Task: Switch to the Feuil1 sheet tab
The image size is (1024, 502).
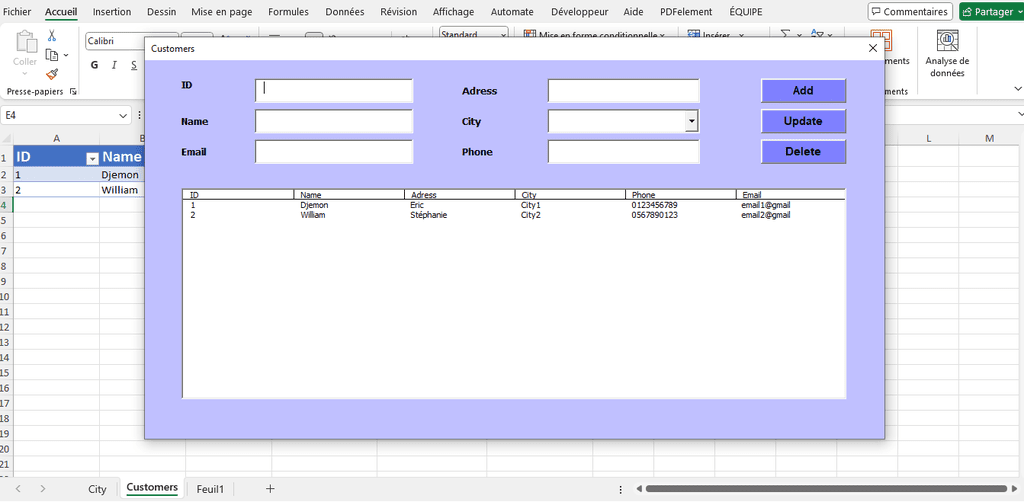Action: (x=210, y=489)
